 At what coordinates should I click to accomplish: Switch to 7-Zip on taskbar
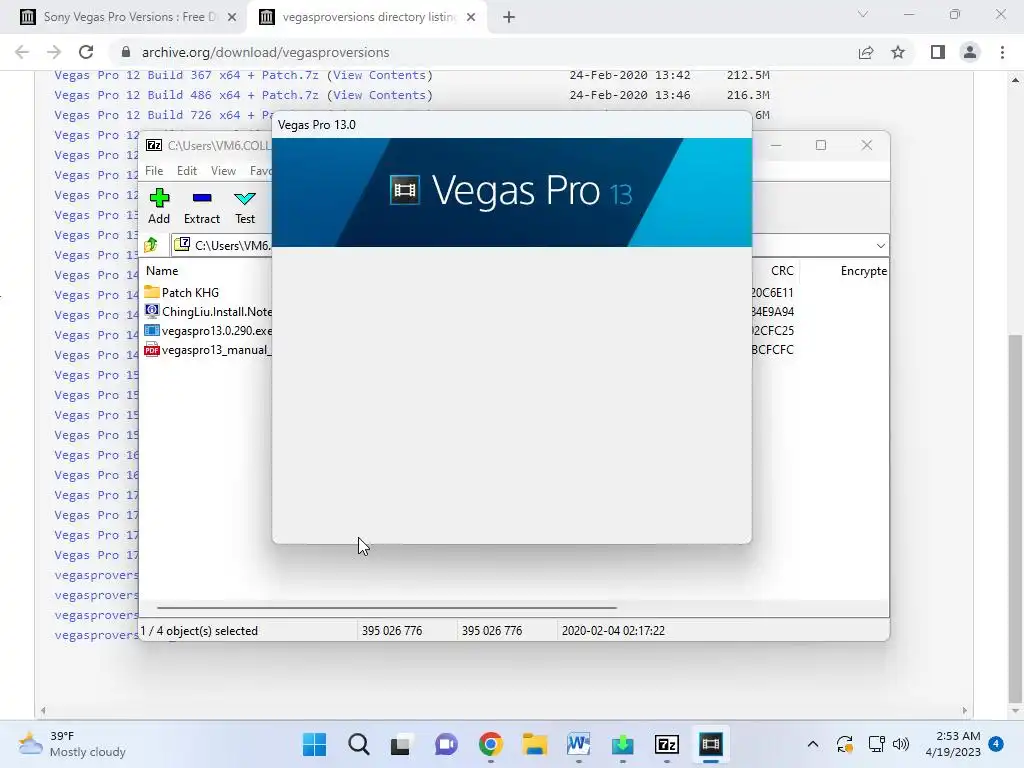click(x=667, y=744)
